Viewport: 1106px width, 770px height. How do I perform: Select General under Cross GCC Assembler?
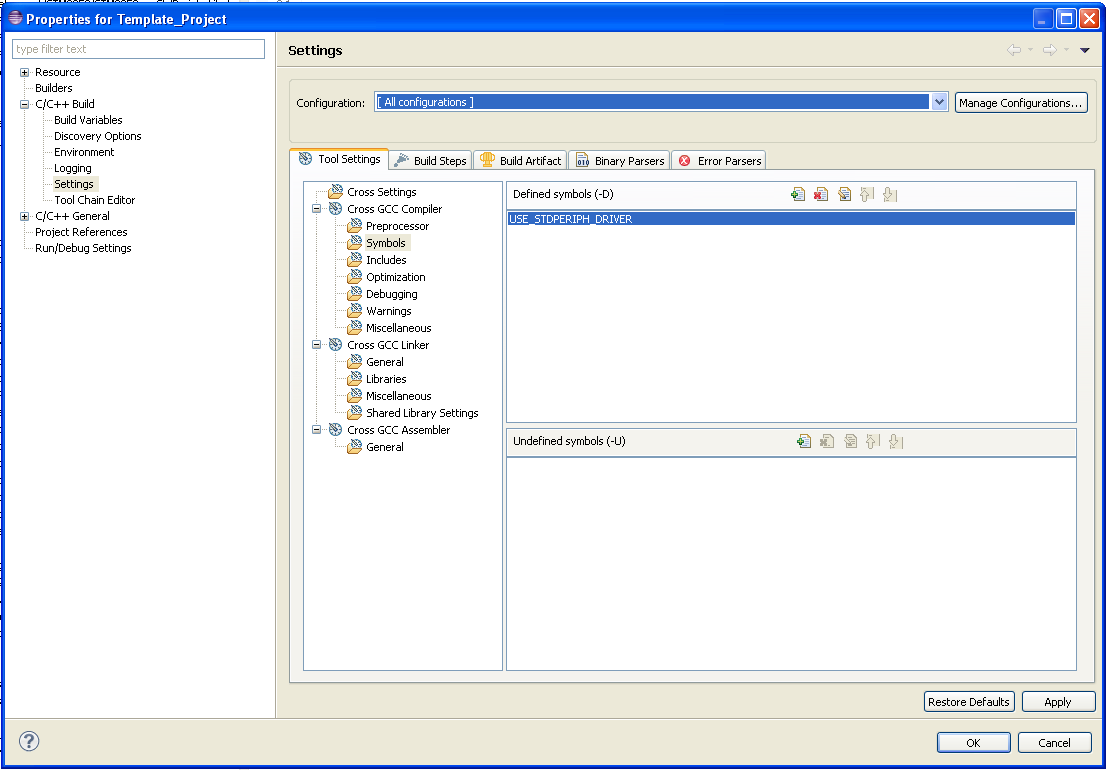click(384, 447)
